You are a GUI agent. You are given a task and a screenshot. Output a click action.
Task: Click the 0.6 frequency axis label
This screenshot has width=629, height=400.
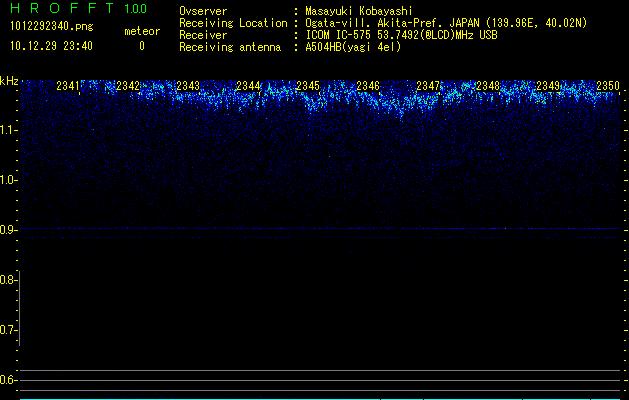click(8, 380)
